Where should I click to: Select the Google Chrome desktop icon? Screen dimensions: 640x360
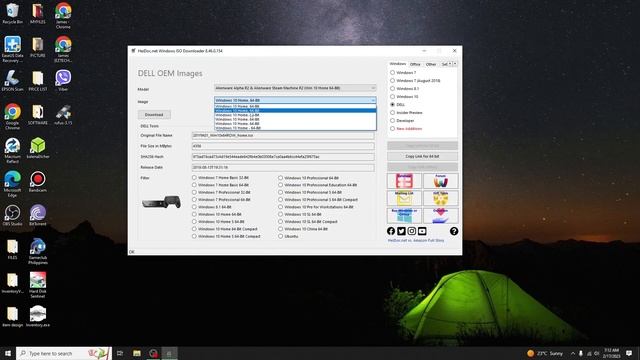coord(12,116)
